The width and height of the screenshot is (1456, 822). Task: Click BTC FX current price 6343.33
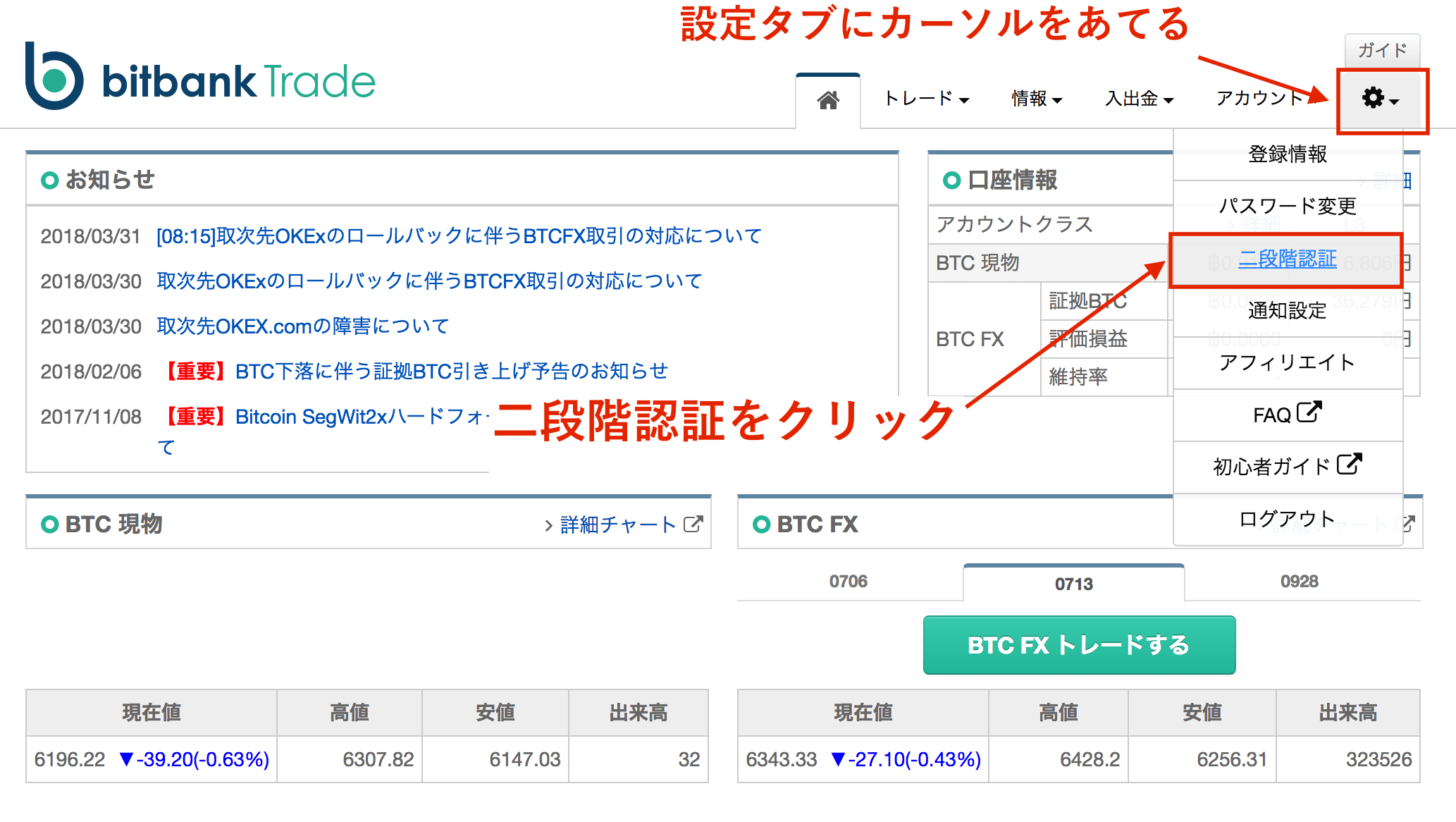782,759
